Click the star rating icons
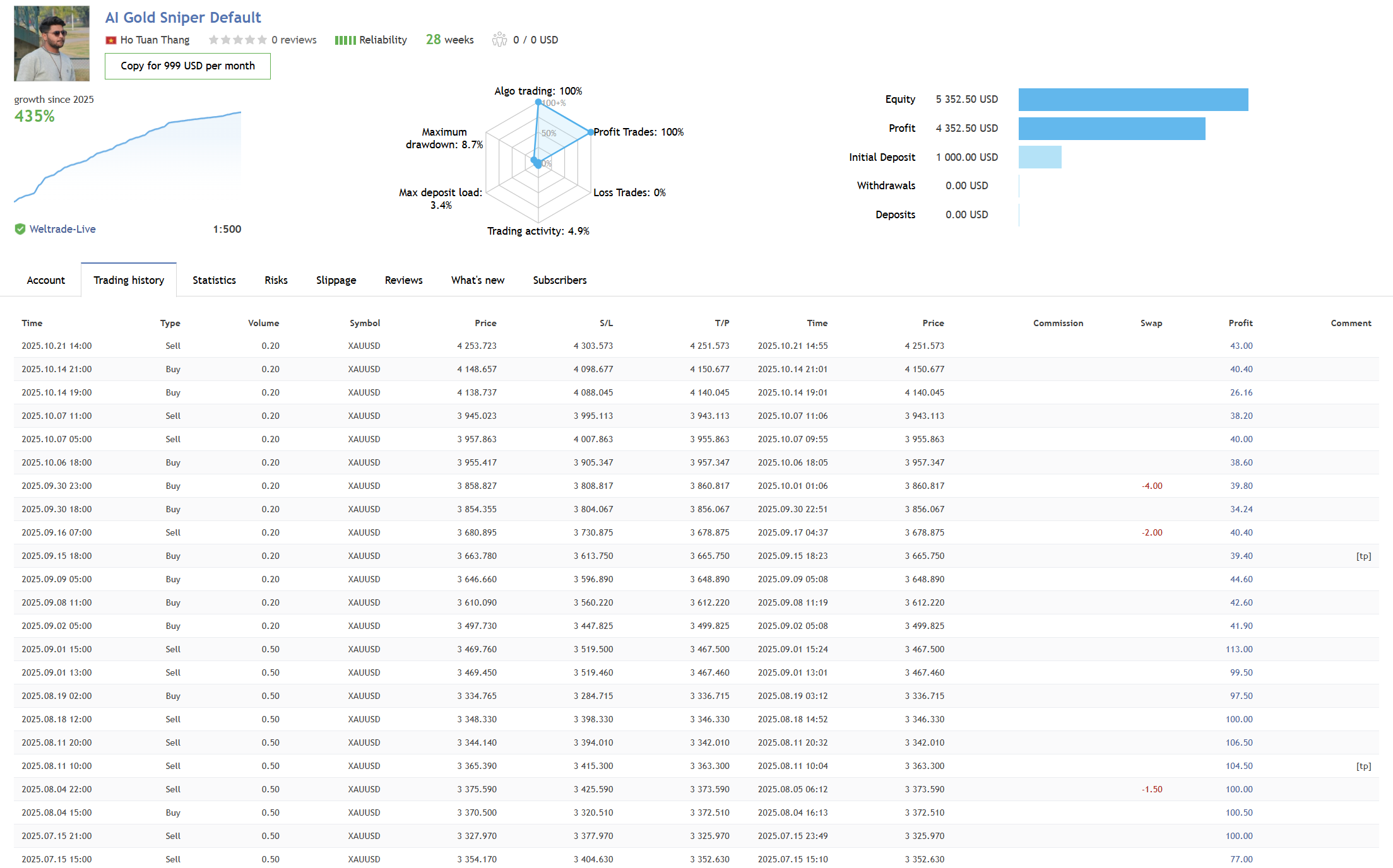The width and height of the screenshot is (1393, 868). [x=237, y=40]
